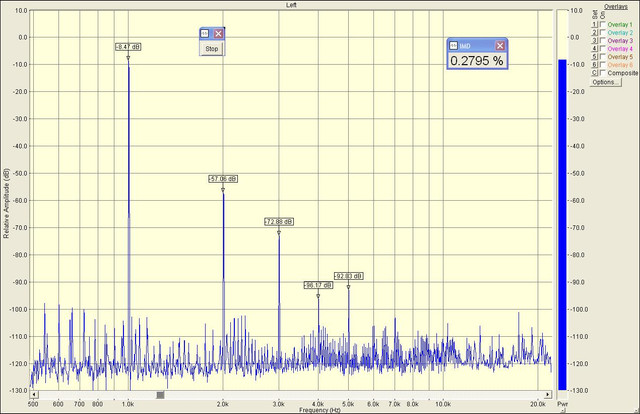Click the Set 1 overlay button
Viewport: 640px width, 414px height.
(595, 24)
